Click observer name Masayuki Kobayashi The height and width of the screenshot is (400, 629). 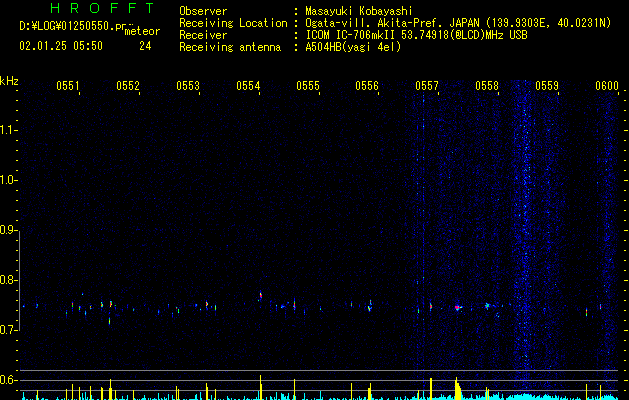point(359,11)
